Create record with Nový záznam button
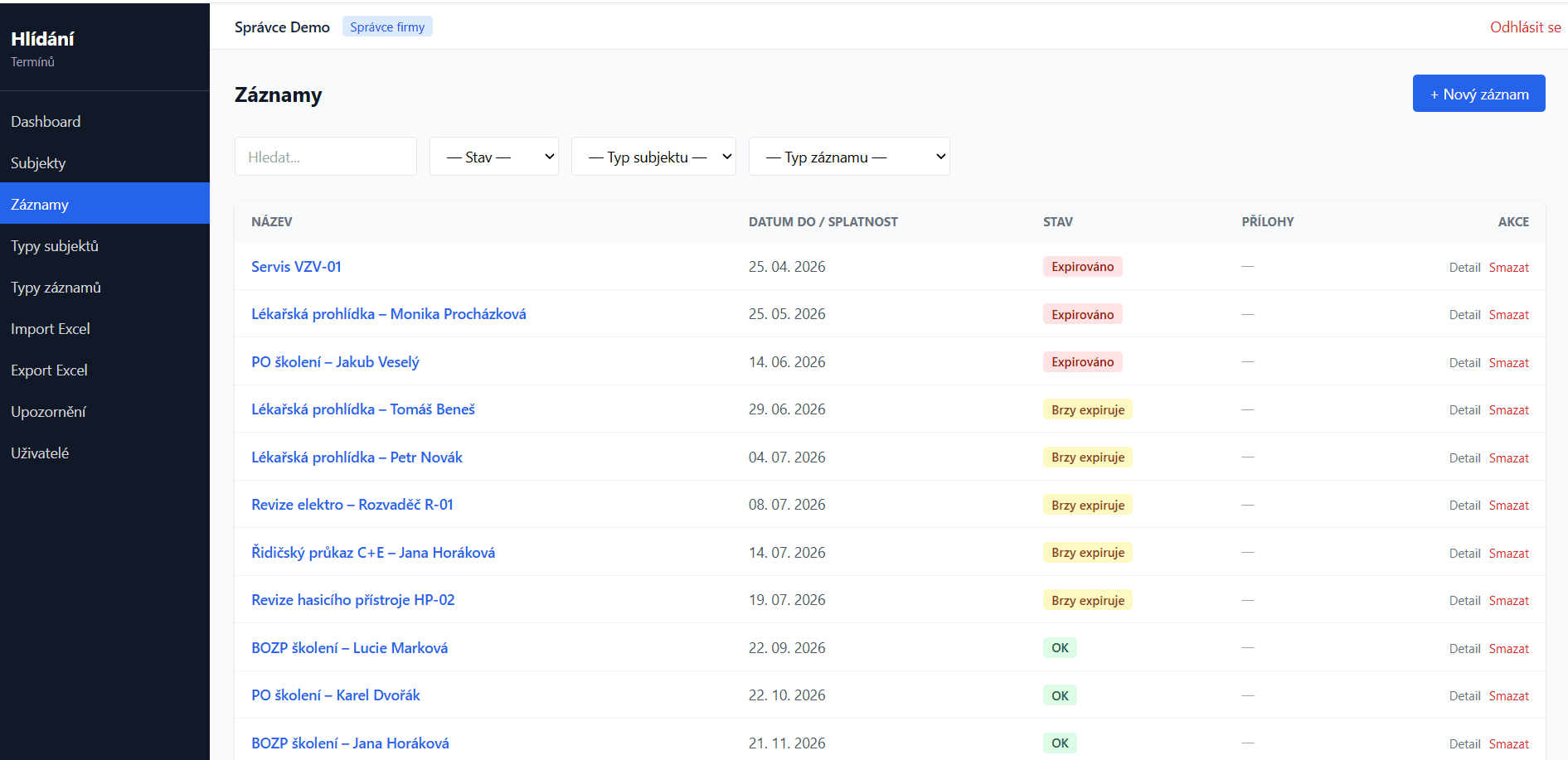 coord(1478,94)
